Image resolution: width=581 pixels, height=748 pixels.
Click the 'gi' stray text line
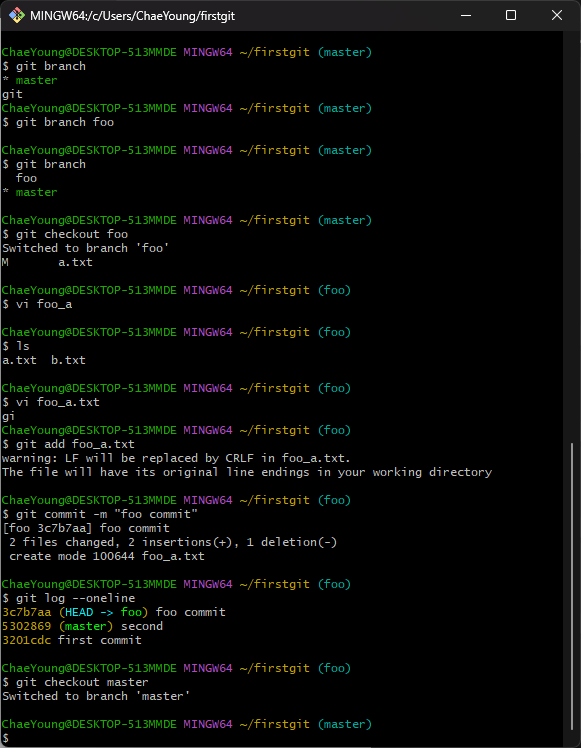(9, 416)
